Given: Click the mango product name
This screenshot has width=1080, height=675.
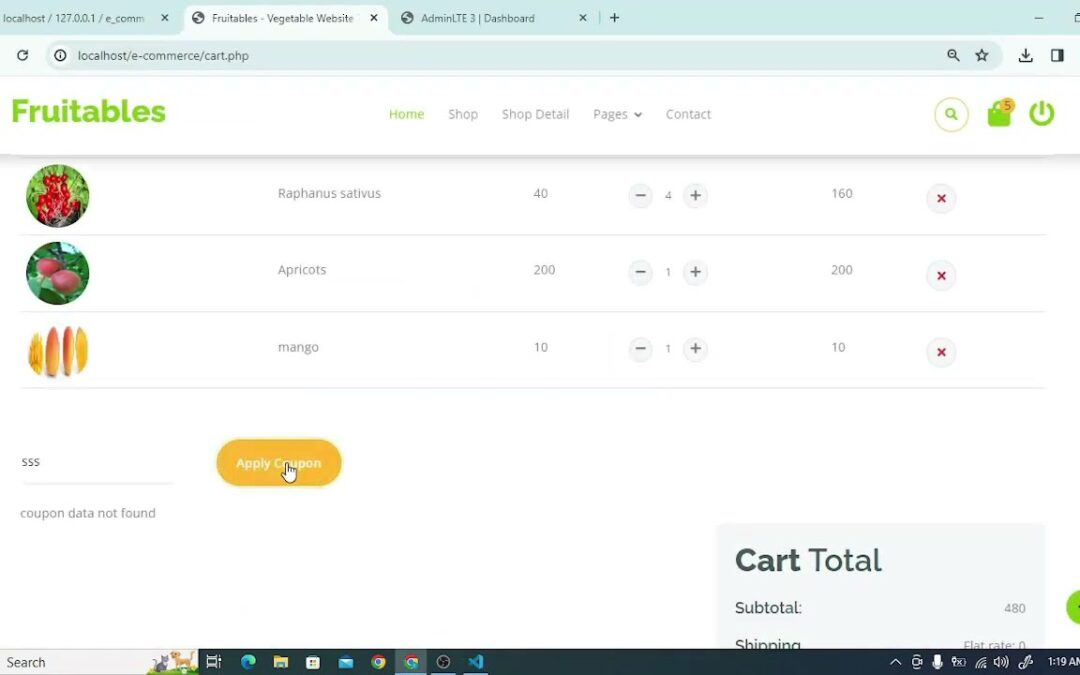Looking at the screenshot, I should [x=298, y=347].
